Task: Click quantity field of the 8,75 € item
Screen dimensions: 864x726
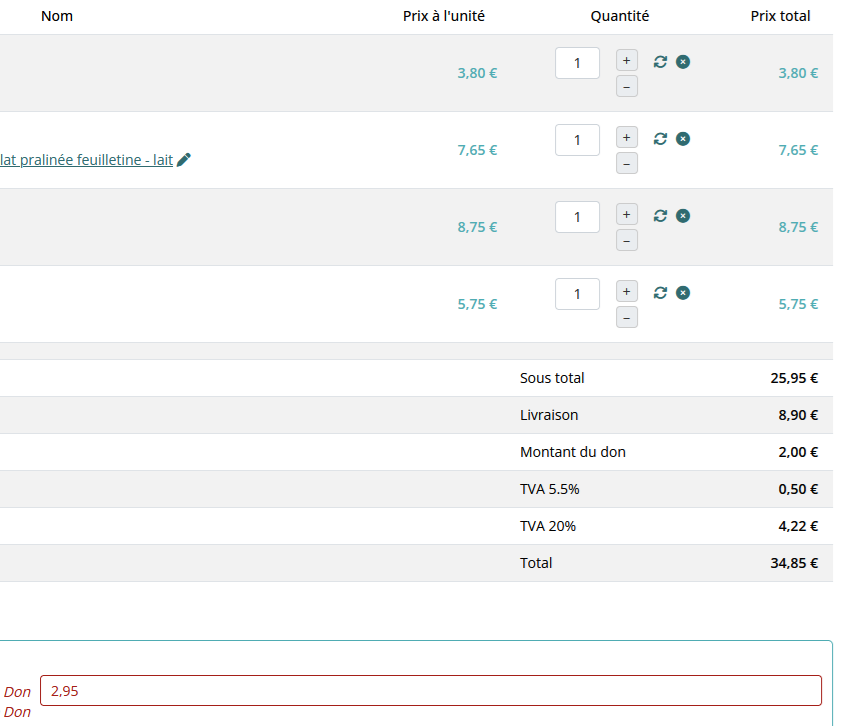Action: pos(577,217)
